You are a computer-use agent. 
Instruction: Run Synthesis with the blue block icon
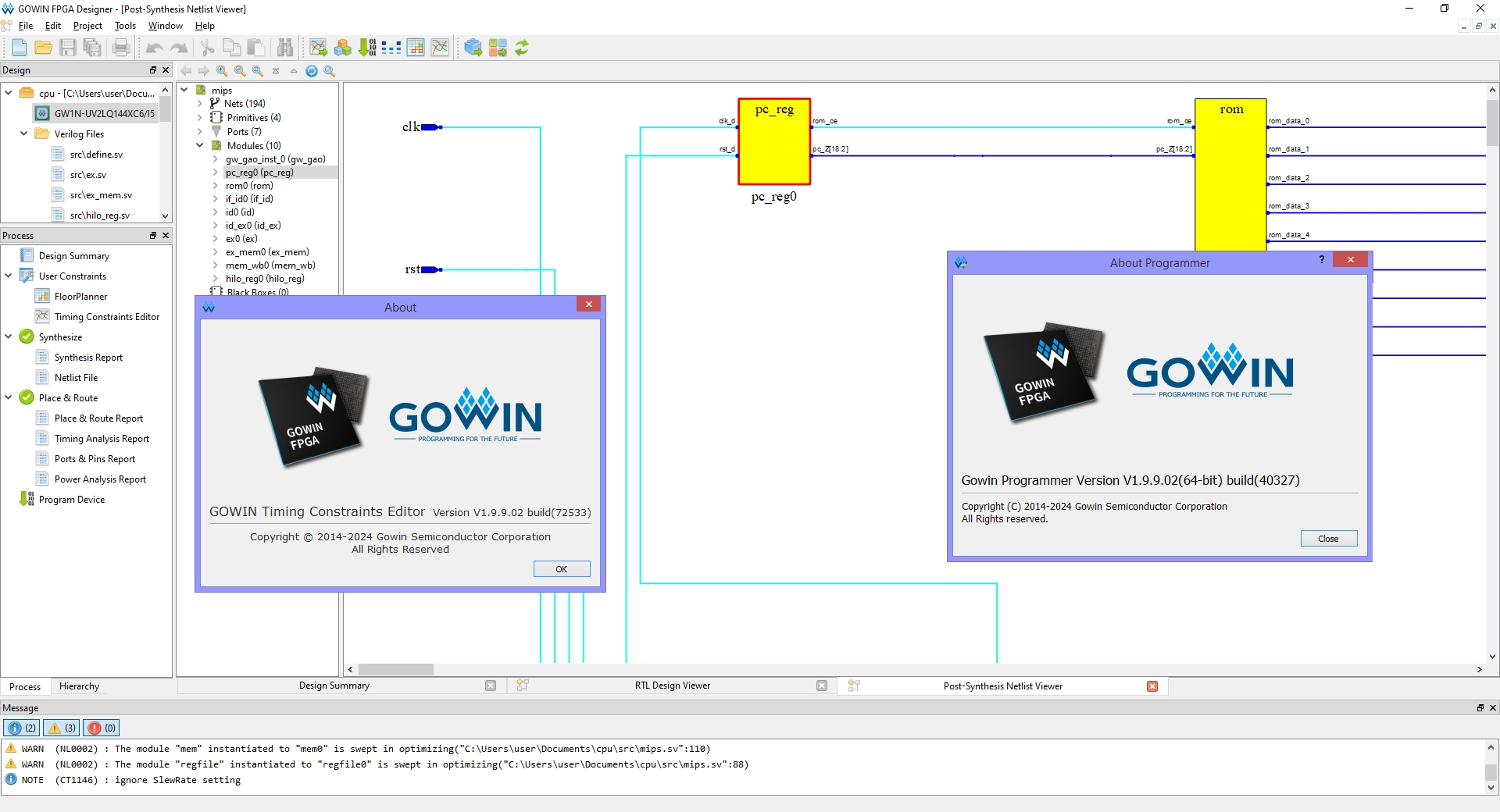click(x=473, y=48)
